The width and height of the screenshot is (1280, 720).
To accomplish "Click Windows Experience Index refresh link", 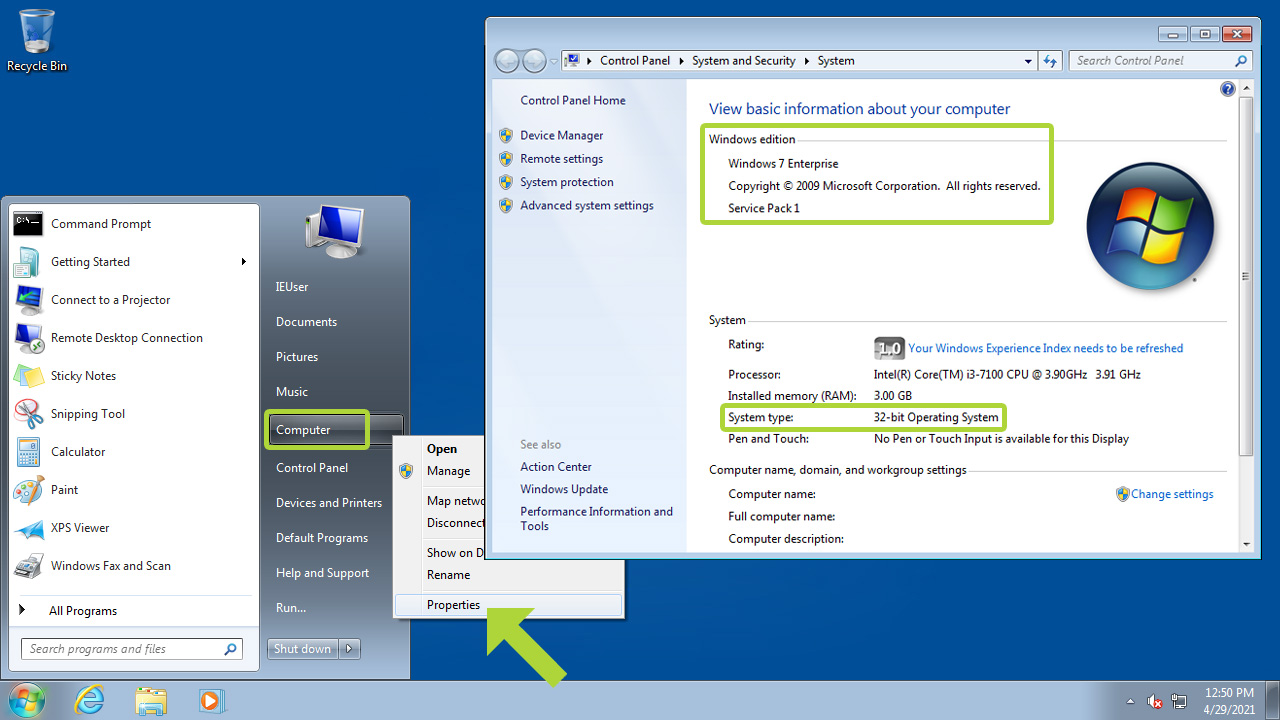I will (1045, 349).
